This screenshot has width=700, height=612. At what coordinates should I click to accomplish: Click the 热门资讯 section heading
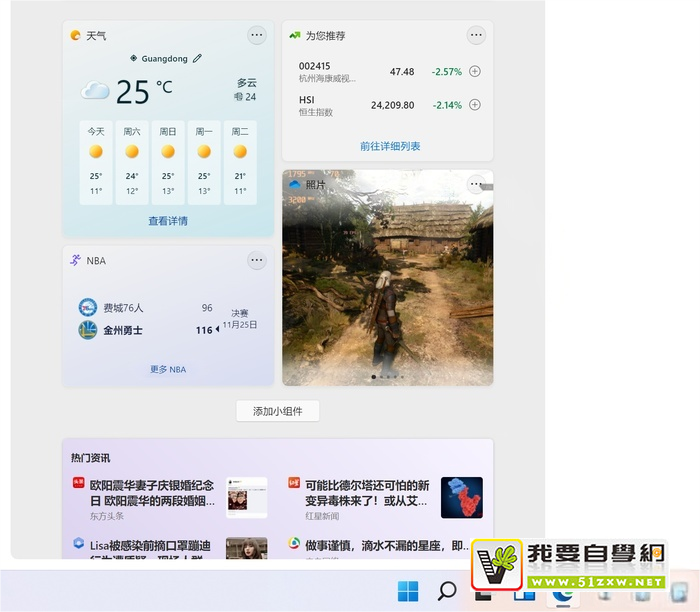(x=91, y=458)
